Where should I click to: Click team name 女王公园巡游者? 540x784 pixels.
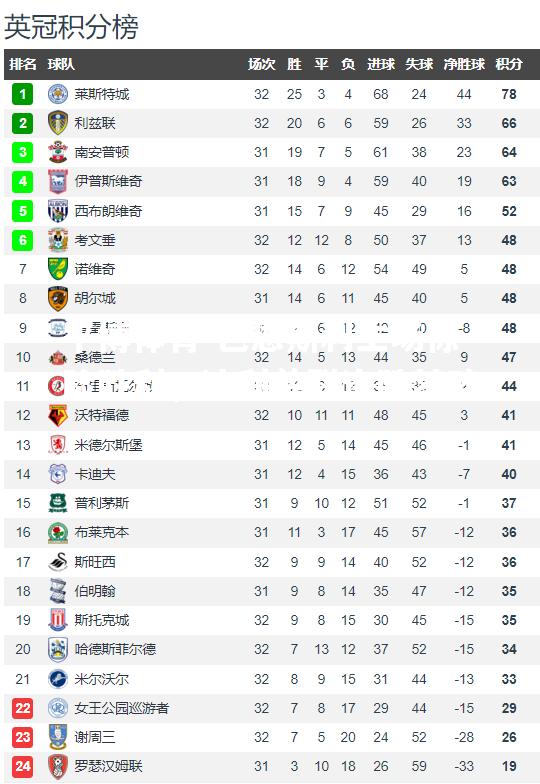coord(122,708)
